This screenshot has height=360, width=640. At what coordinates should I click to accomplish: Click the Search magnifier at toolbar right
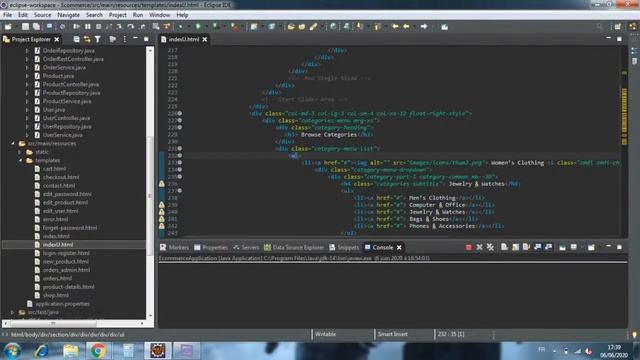click(600, 27)
